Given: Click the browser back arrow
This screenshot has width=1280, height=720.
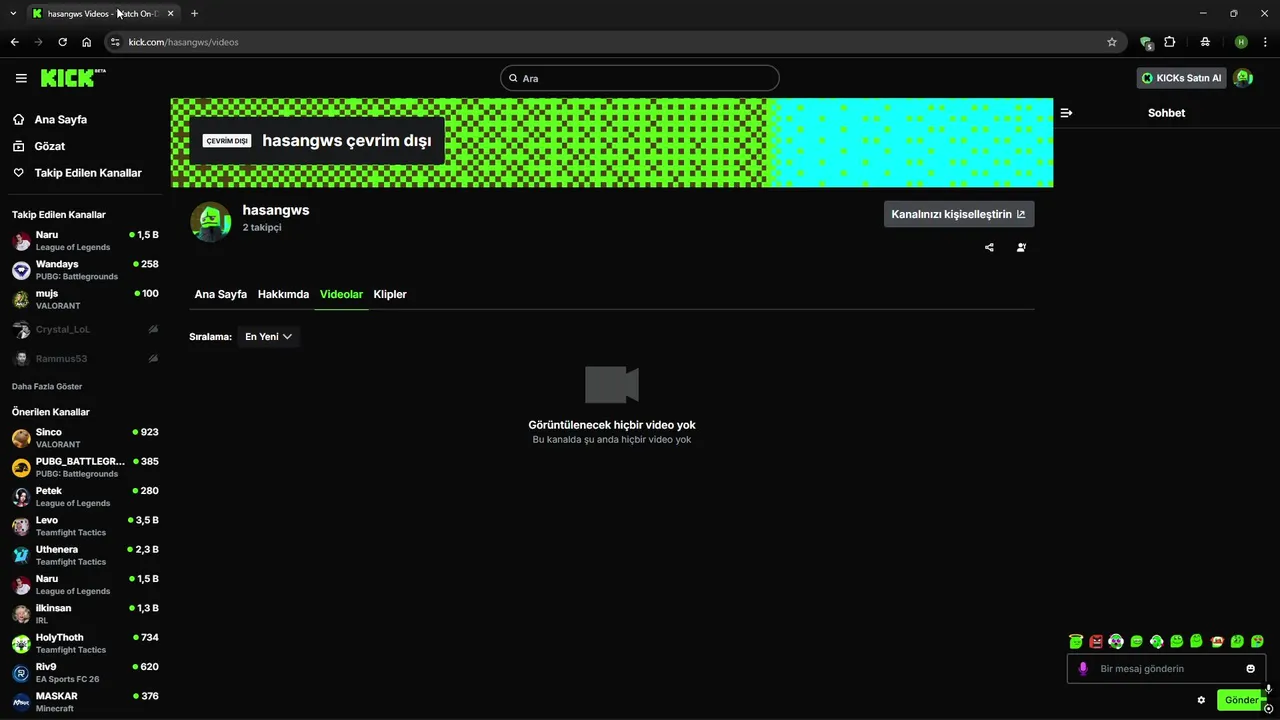Looking at the screenshot, I should point(14,42).
